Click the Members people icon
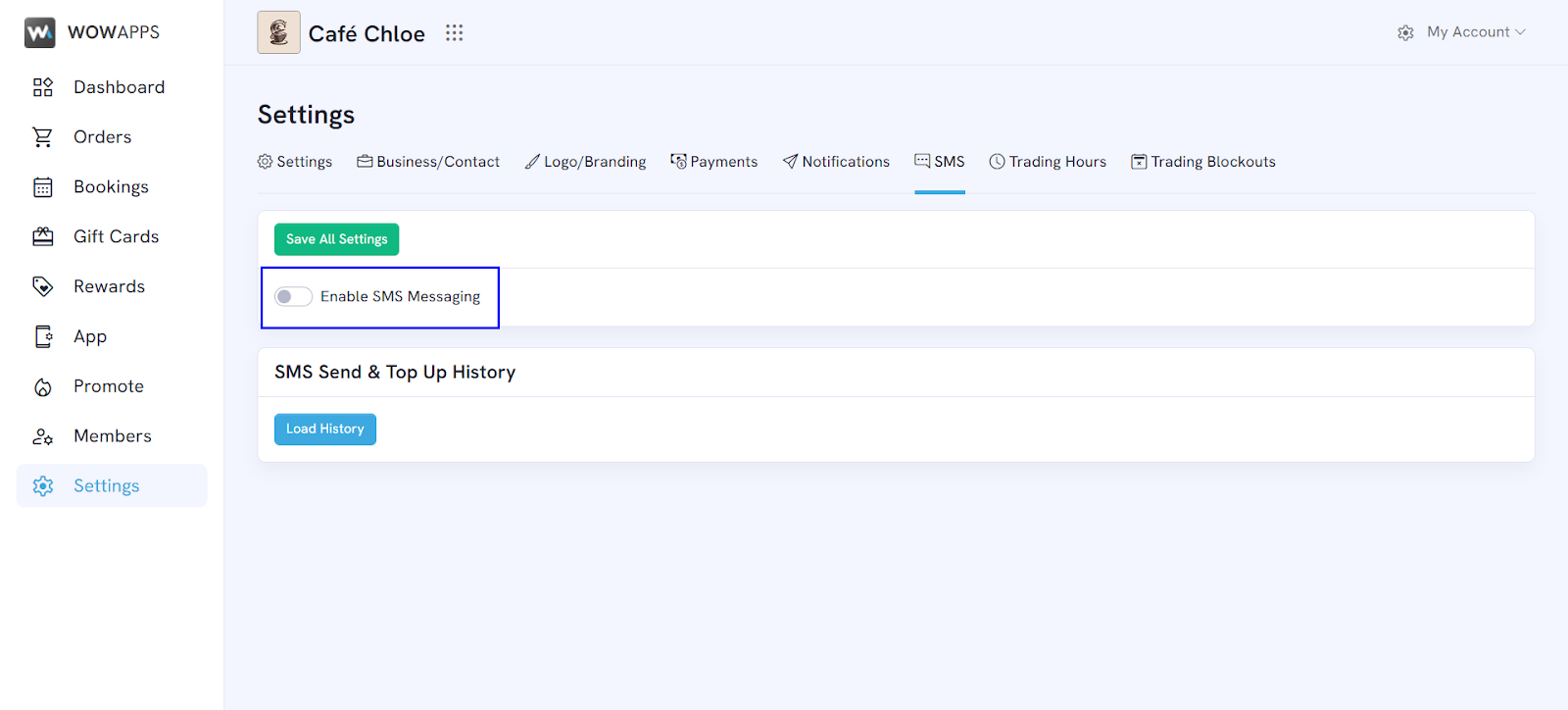This screenshot has height=710, width=1568. tap(43, 436)
